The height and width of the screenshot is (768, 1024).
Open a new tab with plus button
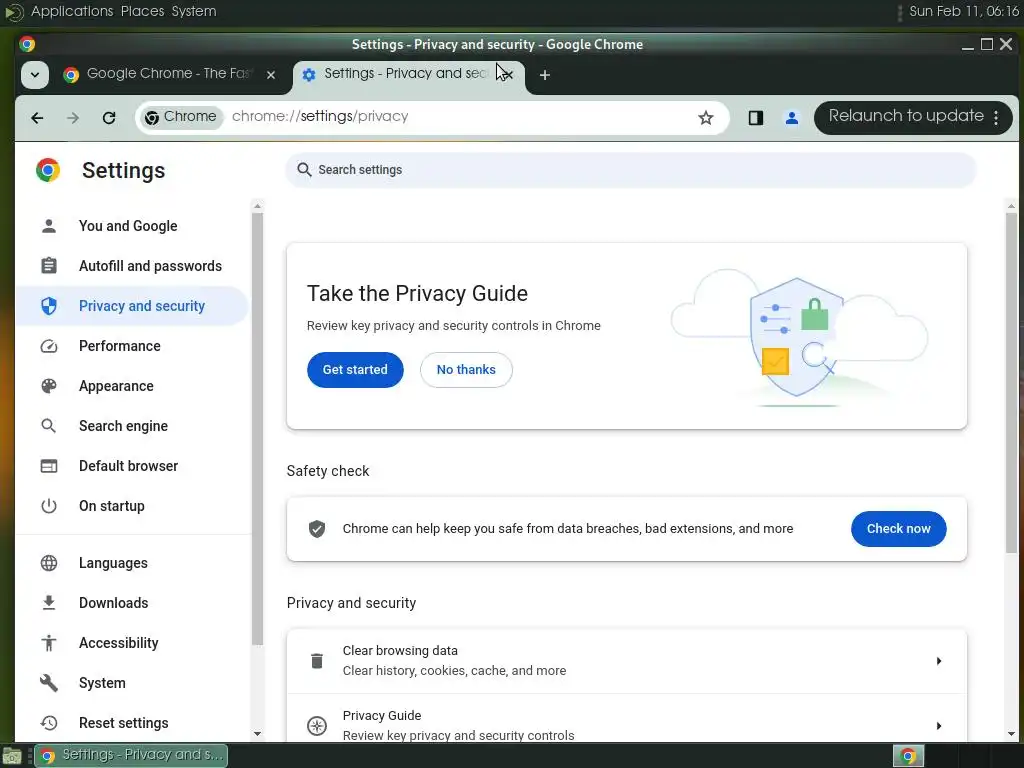(545, 75)
